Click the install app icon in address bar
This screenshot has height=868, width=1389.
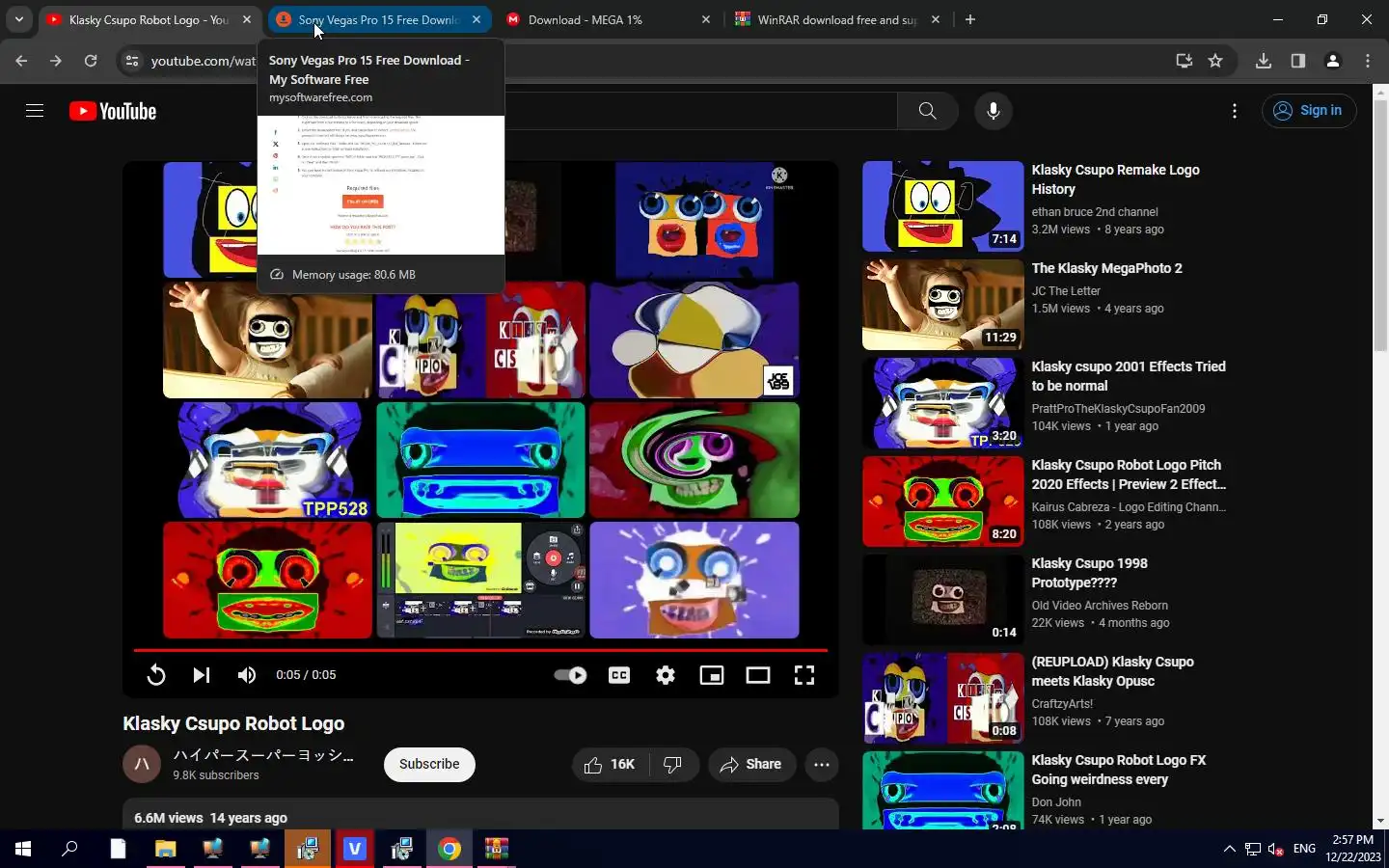click(1184, 61)
